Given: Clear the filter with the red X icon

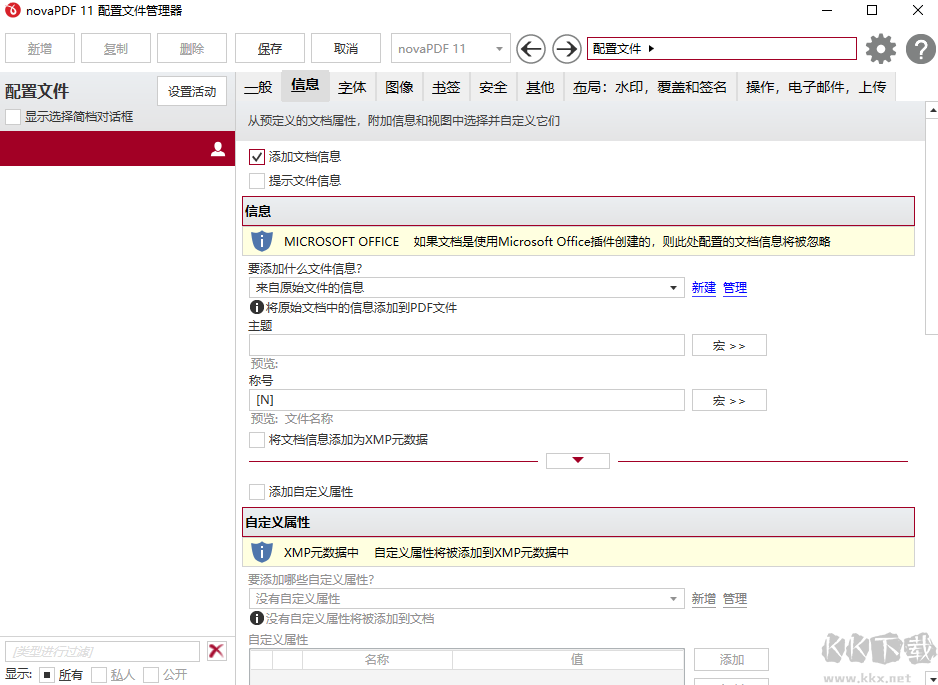Looking at the screenshot, I should click(217, 651).
